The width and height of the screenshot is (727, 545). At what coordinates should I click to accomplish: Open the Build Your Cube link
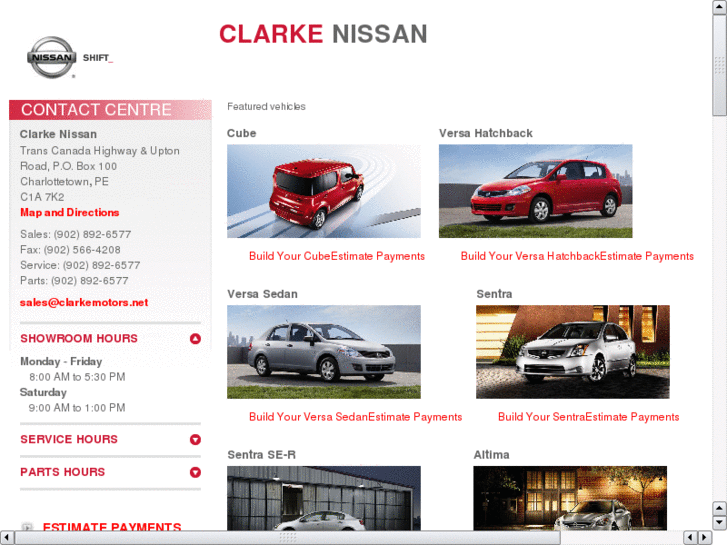tap(290, 256)
